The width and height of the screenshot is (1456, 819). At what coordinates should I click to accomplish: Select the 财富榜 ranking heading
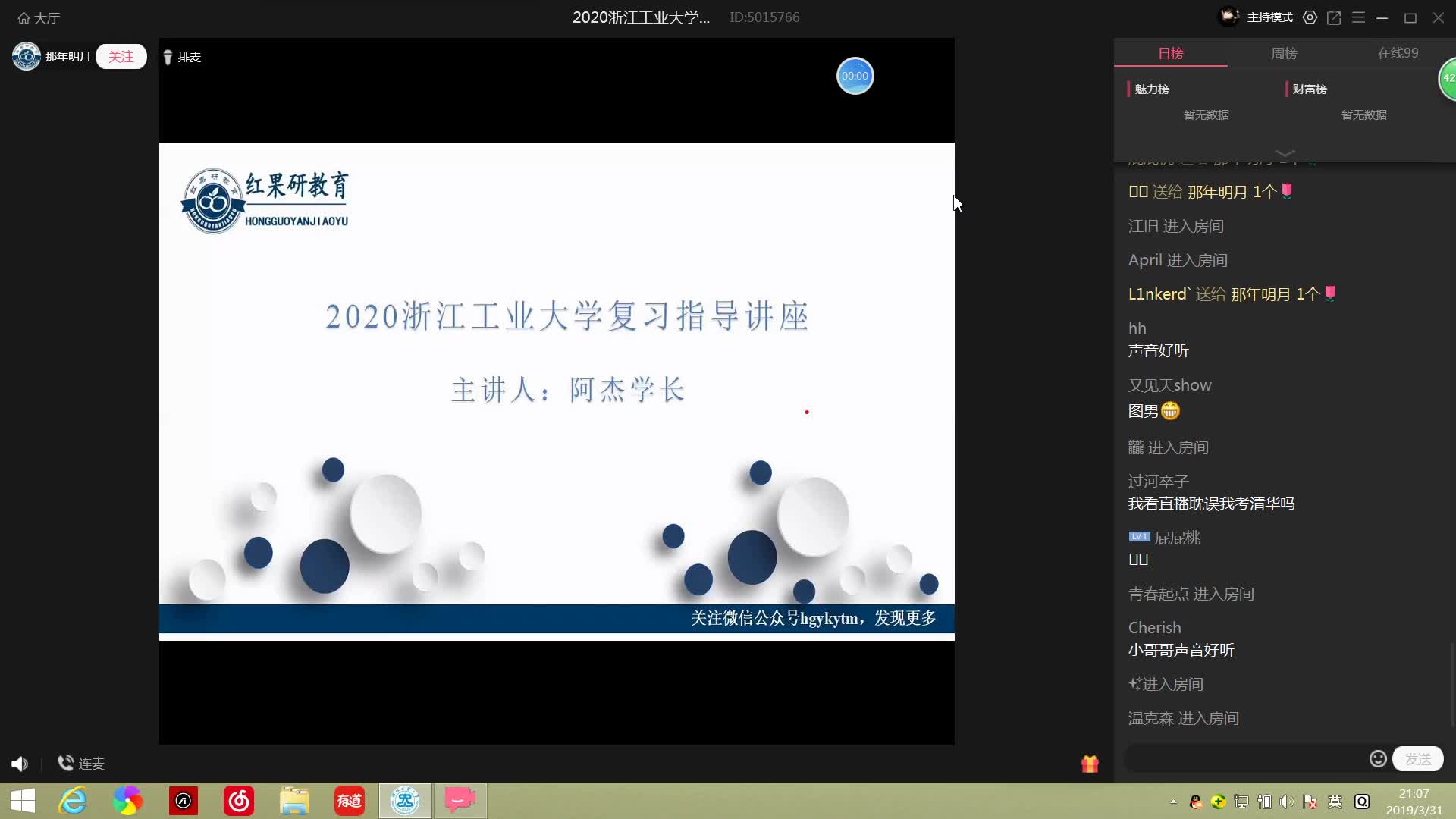pos(1310,89)
